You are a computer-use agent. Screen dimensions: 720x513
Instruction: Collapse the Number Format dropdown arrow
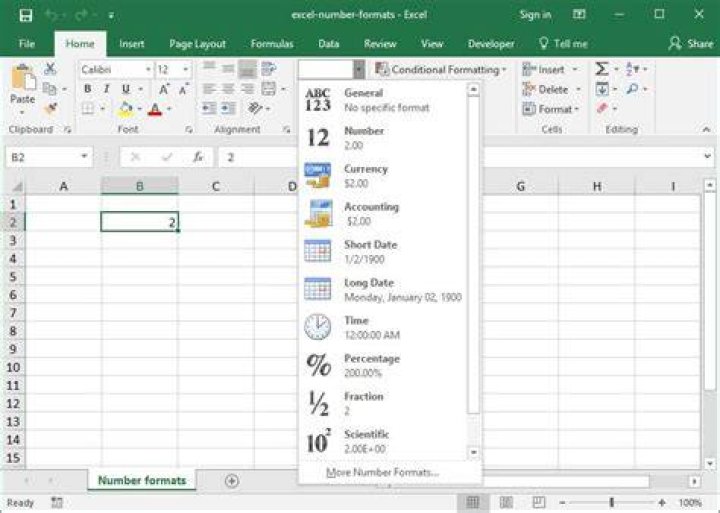click(359, 70)
